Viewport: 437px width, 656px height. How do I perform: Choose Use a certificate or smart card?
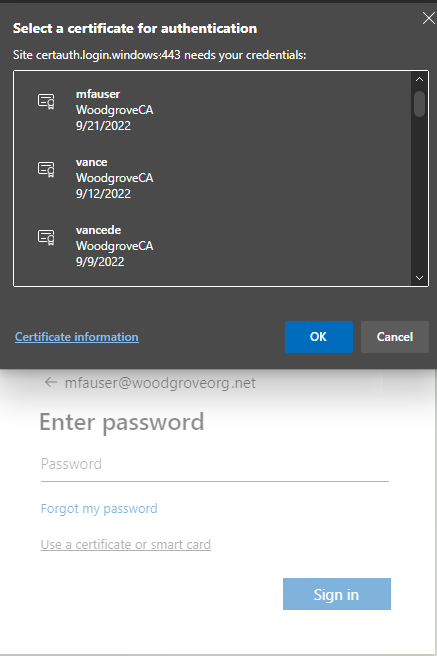(126, 545)
